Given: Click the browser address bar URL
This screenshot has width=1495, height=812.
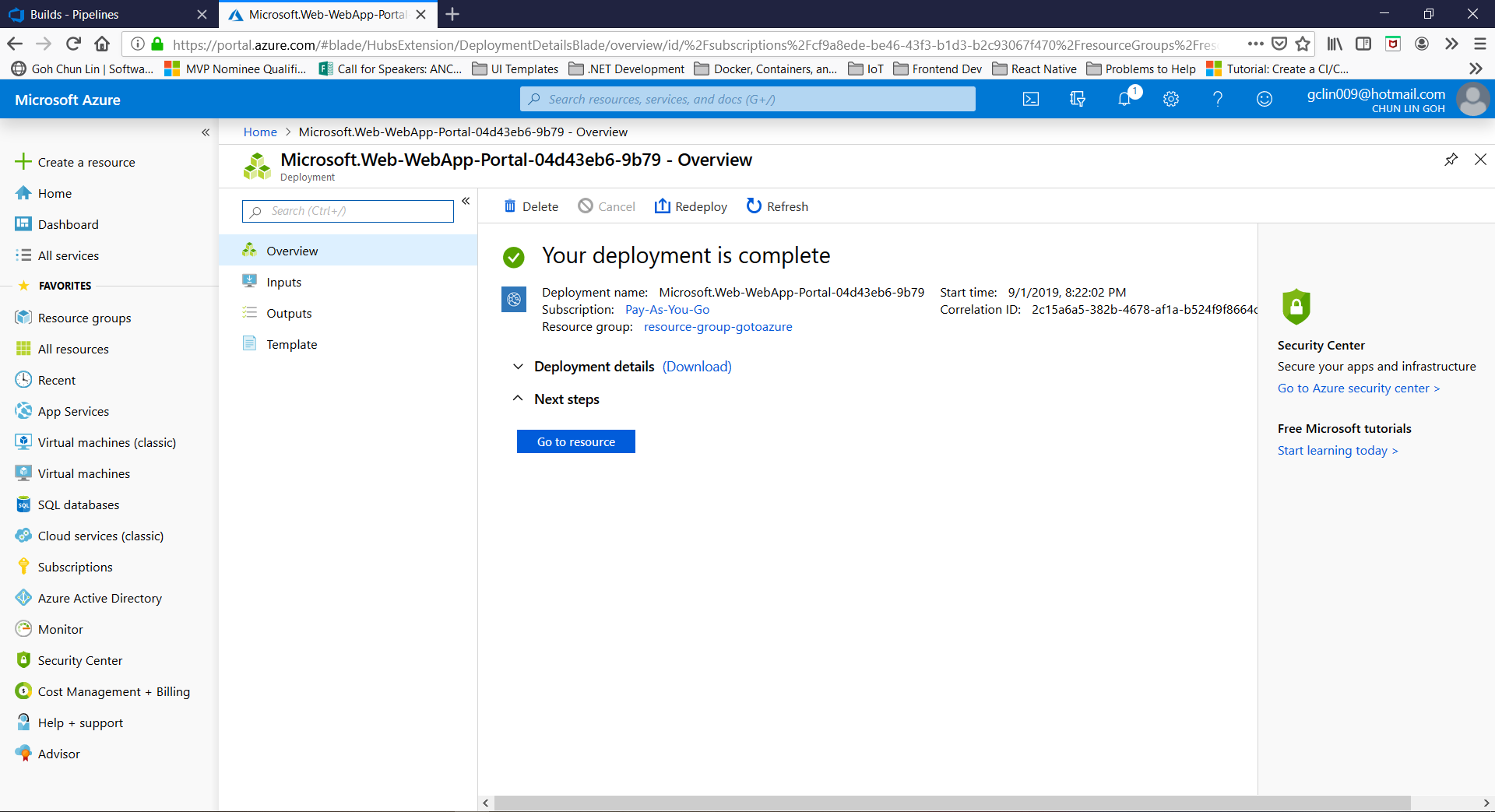Looking at the screenshot, I should coord(693,44).
